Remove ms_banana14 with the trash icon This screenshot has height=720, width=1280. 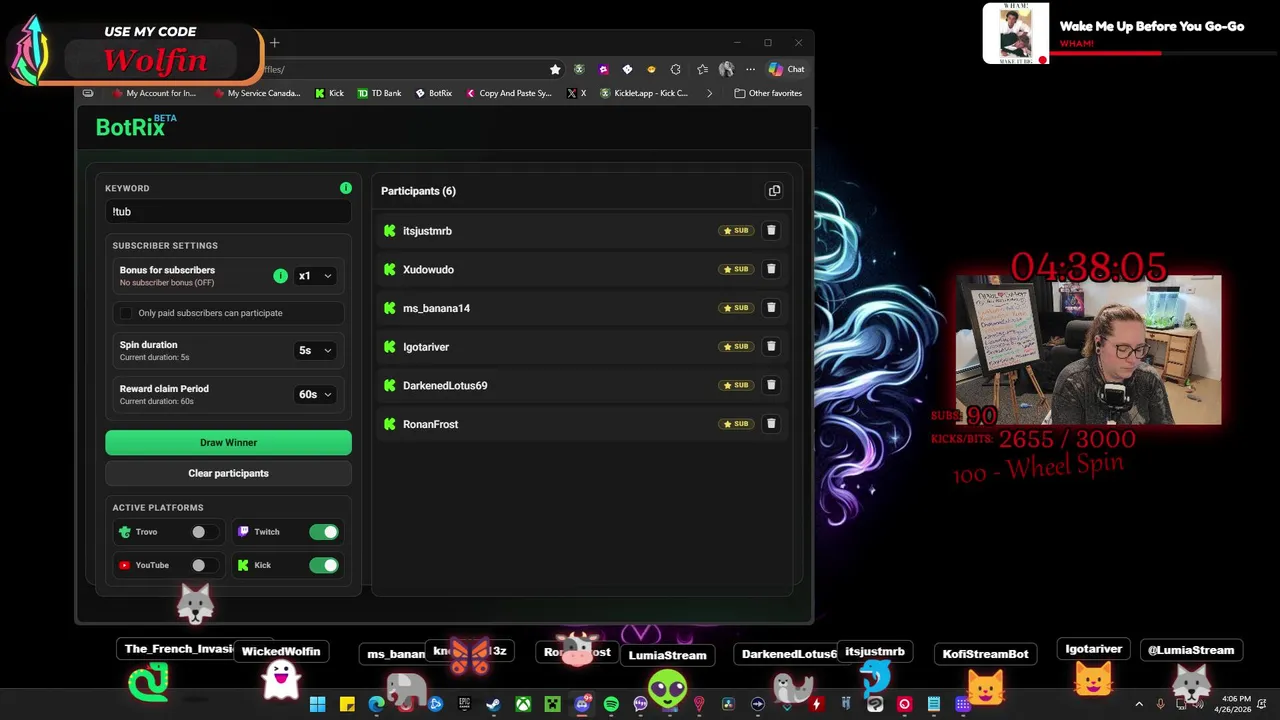click(x=771, y=308)
